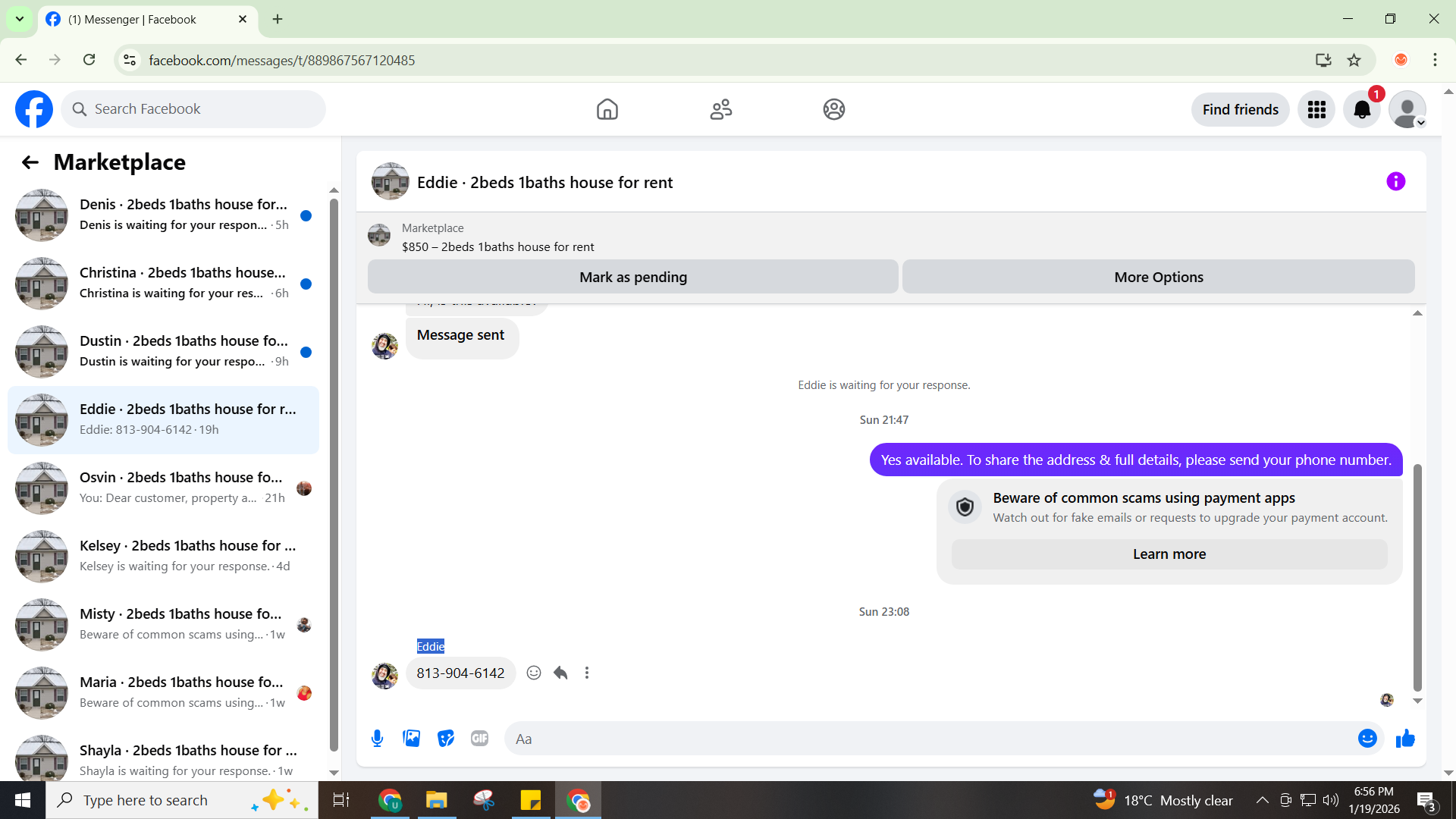Click Mark as pending button

(x=632, y=277)
